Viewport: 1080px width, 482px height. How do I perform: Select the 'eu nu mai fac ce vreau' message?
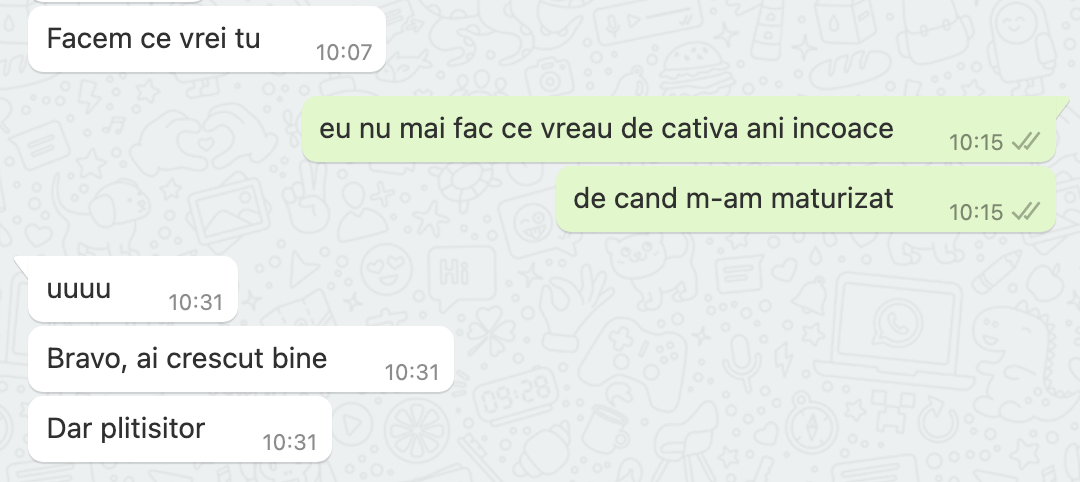(678, 129)
